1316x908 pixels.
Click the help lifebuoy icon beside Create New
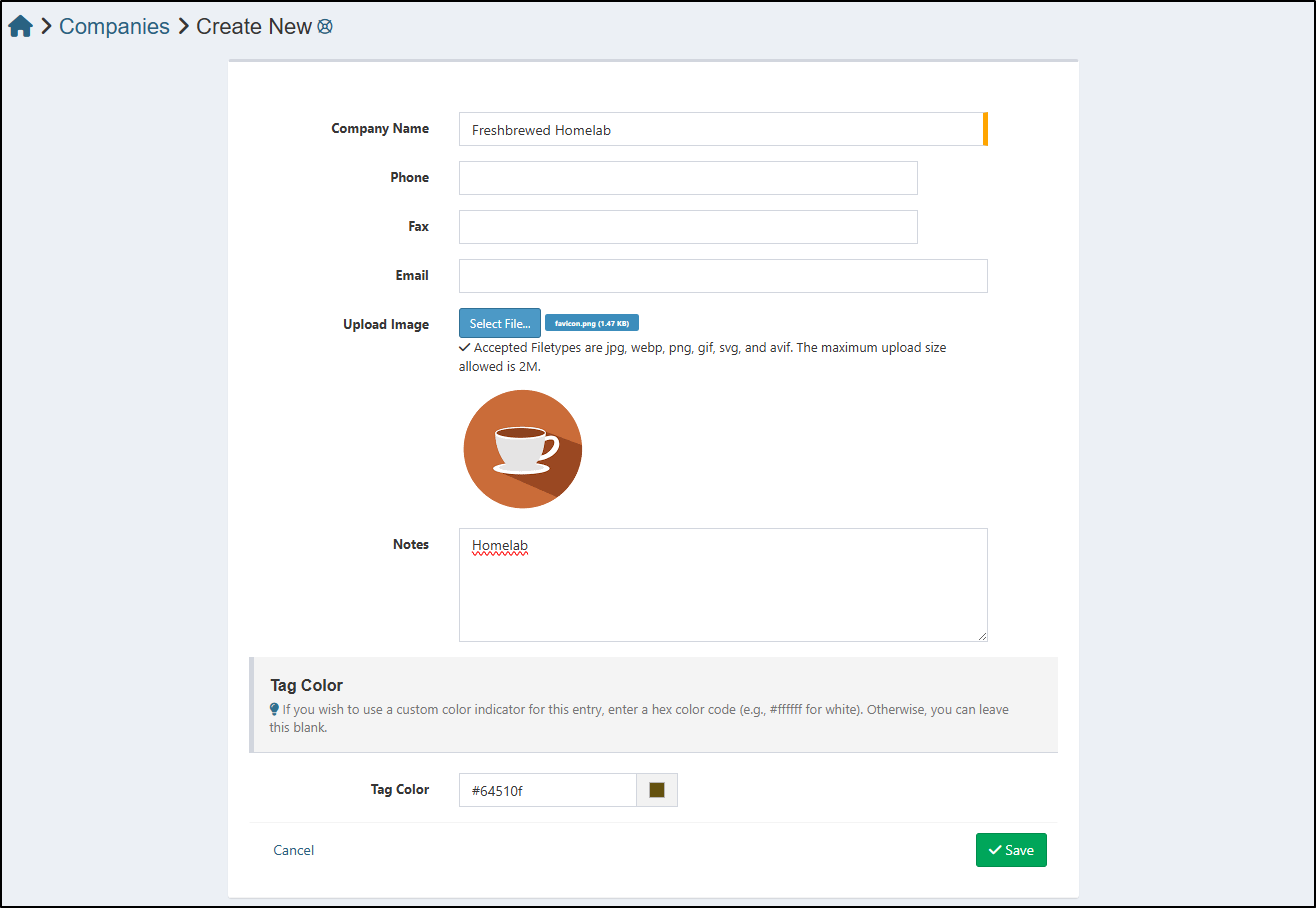325,27
